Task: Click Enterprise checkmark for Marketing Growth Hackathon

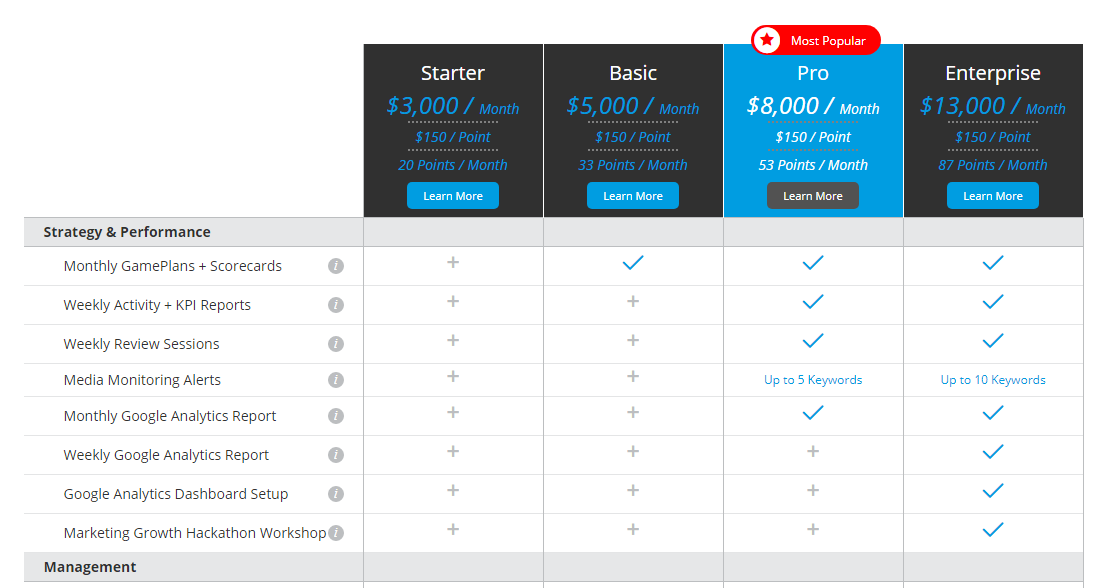Action: point(993,530)
